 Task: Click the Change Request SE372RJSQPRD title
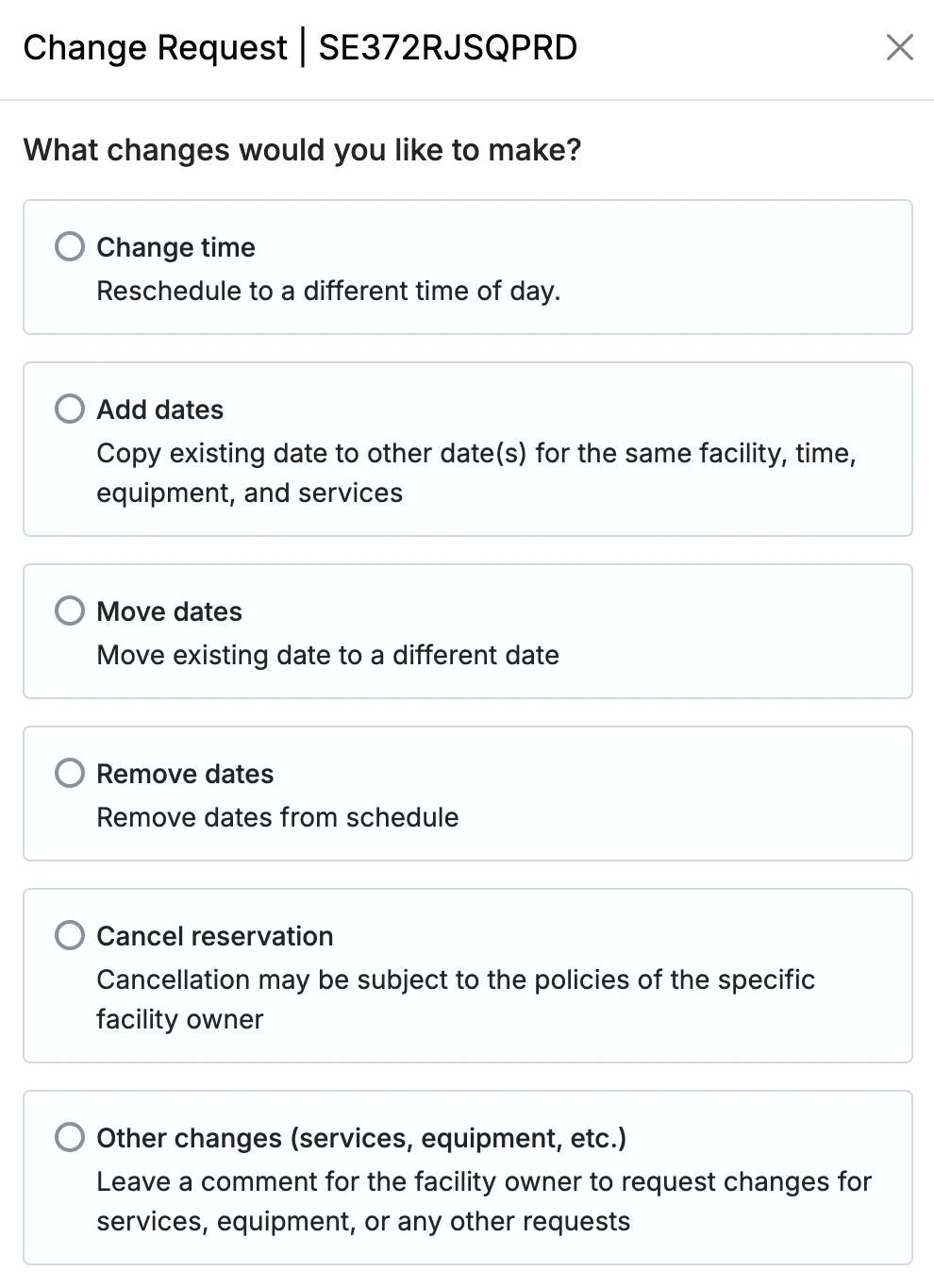point(300,47)
